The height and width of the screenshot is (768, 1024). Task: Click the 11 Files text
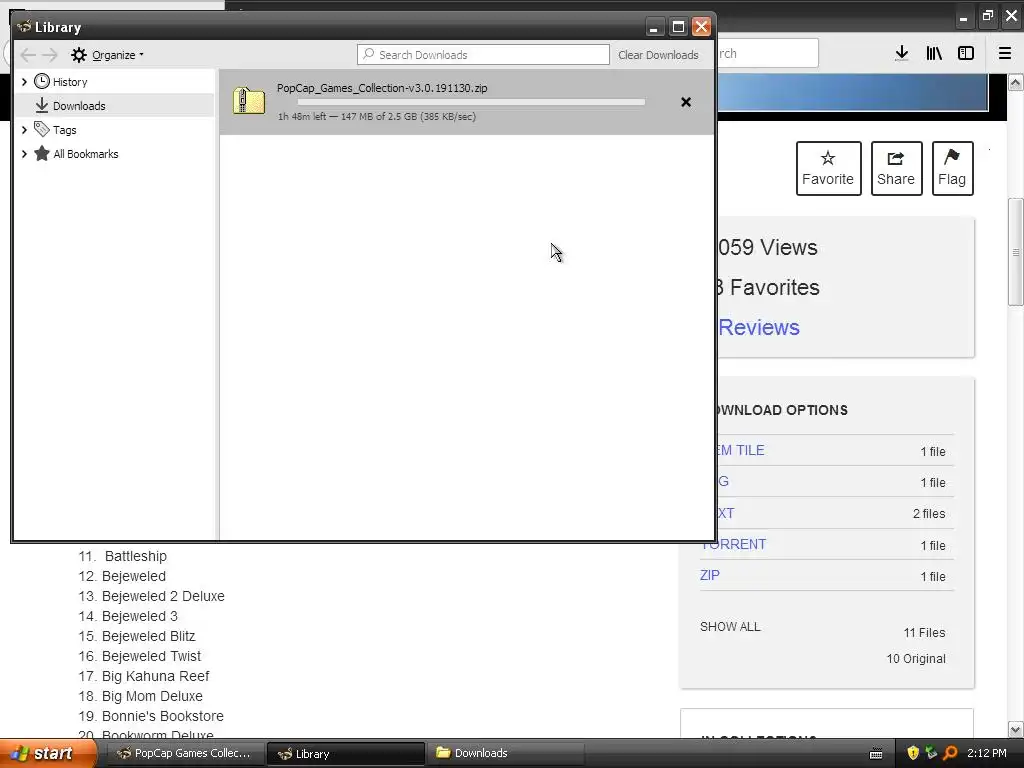click(x=924, y=632)
